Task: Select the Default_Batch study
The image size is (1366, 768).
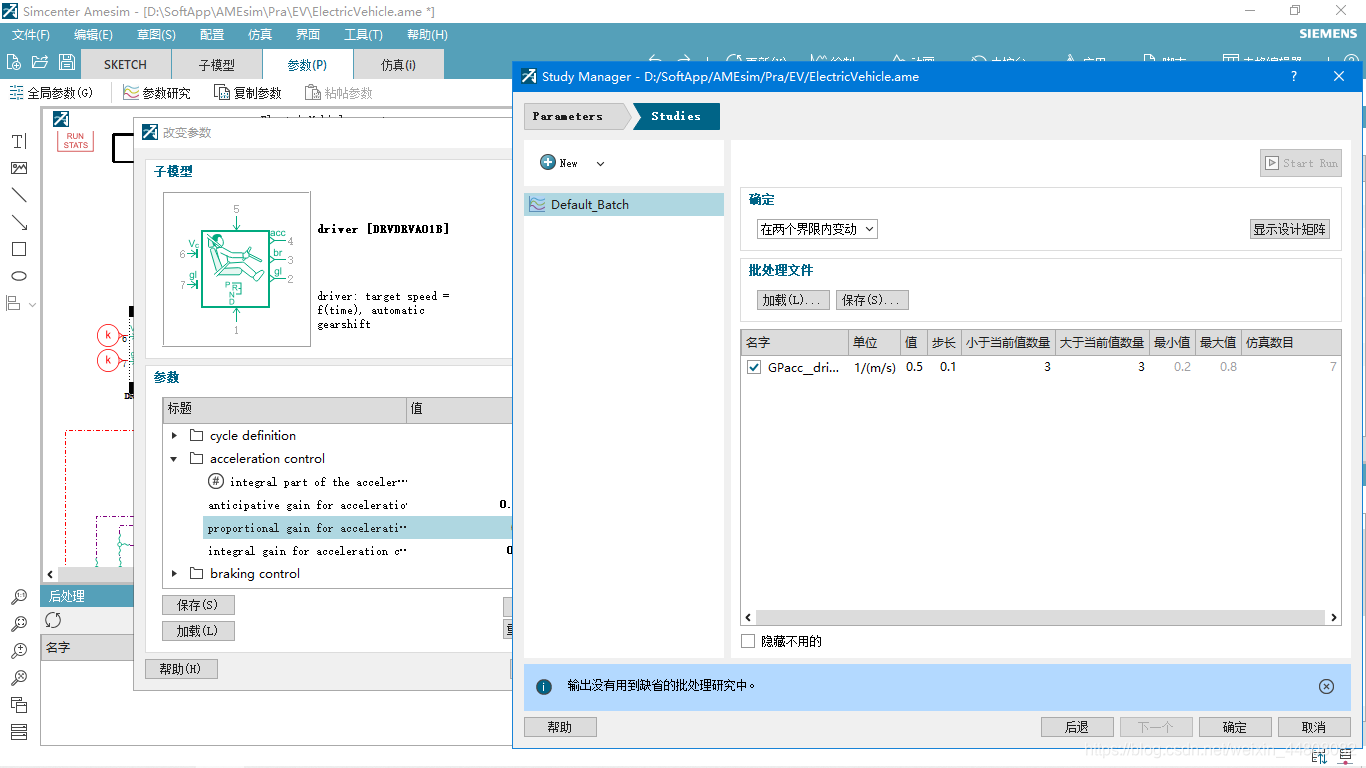Action: [x=623, y=204]
